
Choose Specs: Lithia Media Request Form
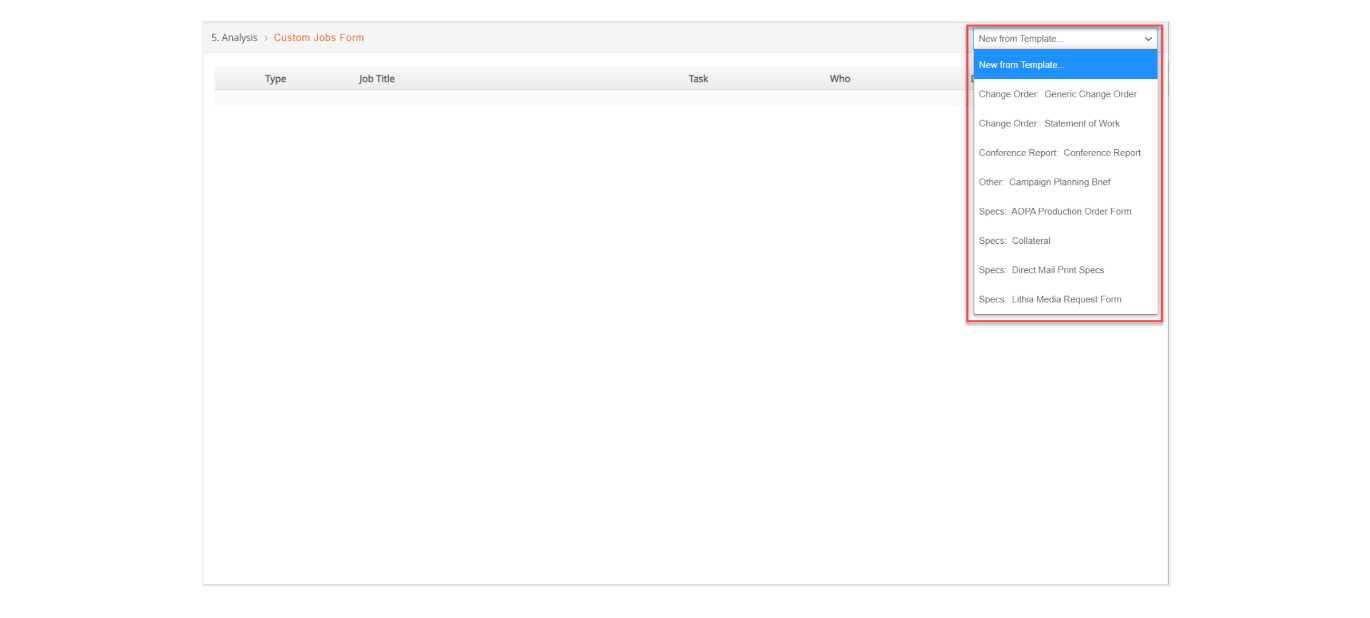(1065, 299)
